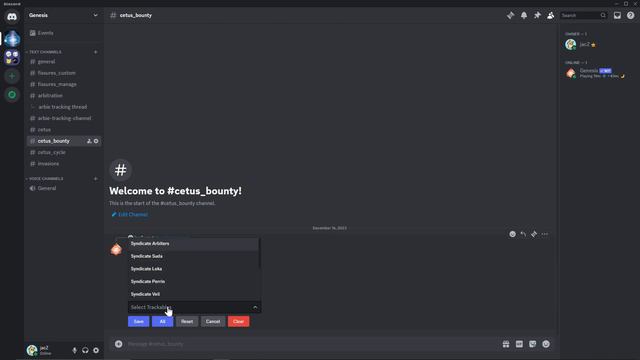Join the General voice channel
This screenshot has height=360, width=640.
pos(63,188)
